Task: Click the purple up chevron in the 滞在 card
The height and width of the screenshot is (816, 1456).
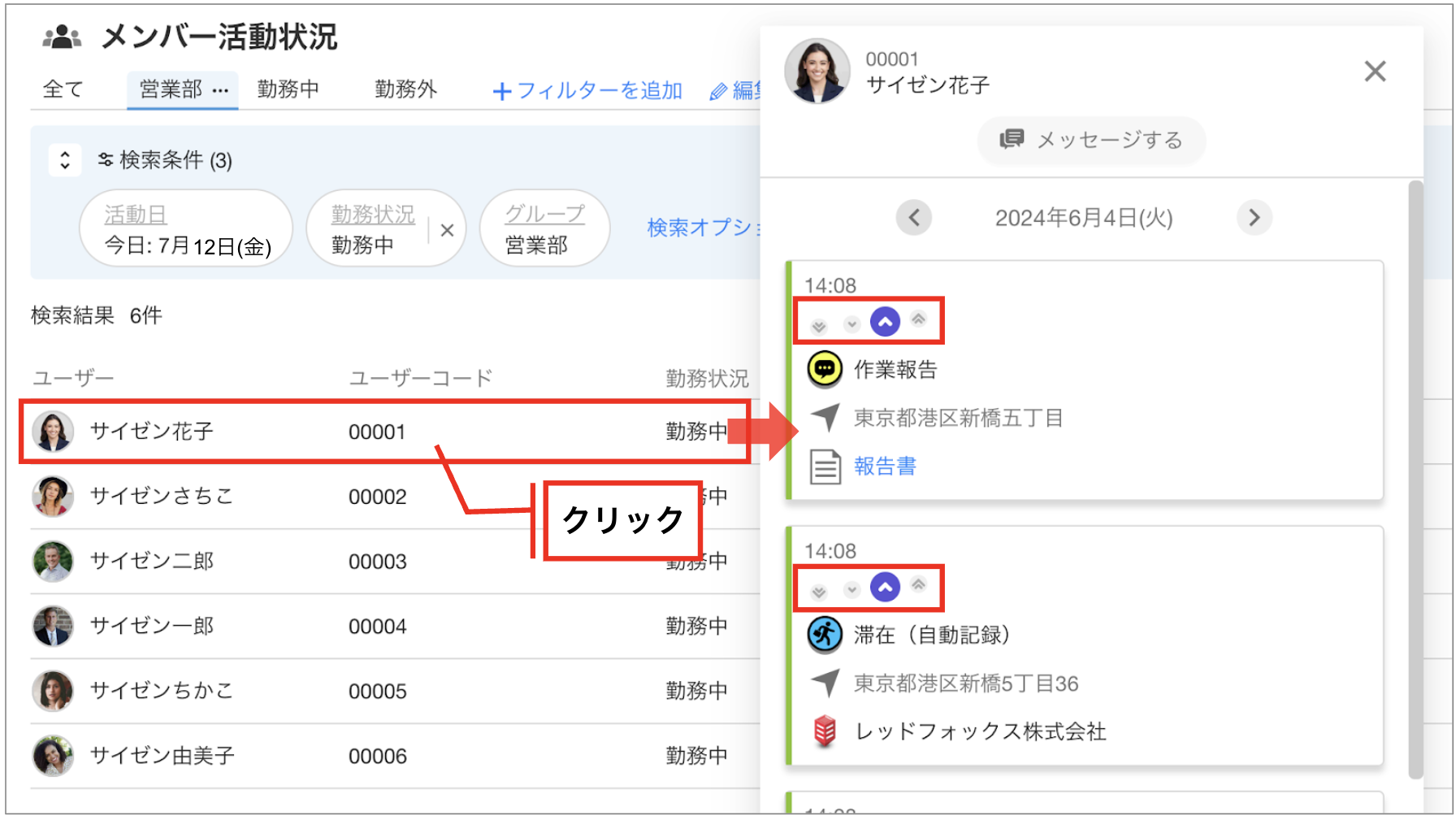Action: [885, 587]
